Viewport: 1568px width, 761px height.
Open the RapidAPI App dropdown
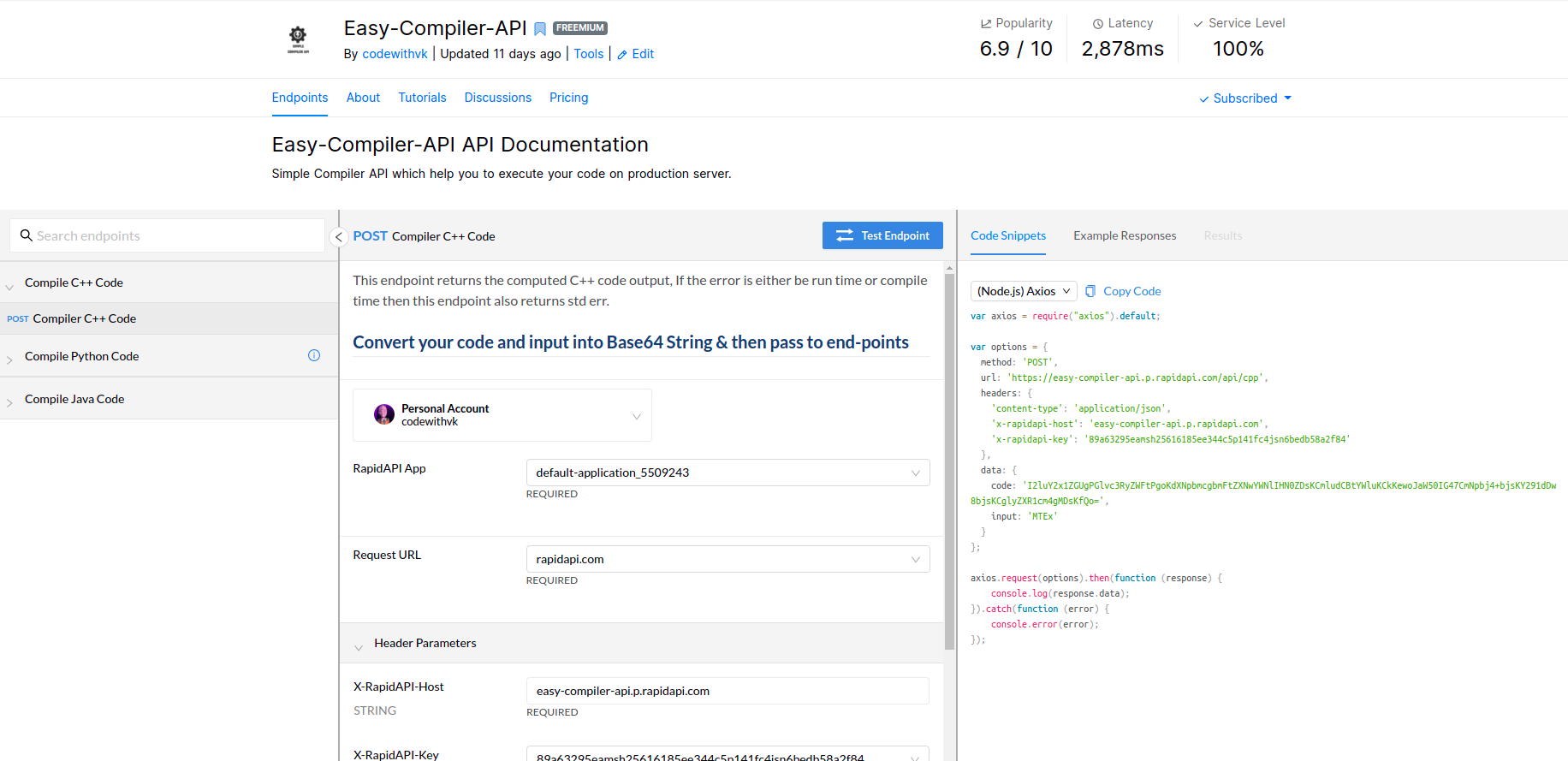tap(728, 473)
